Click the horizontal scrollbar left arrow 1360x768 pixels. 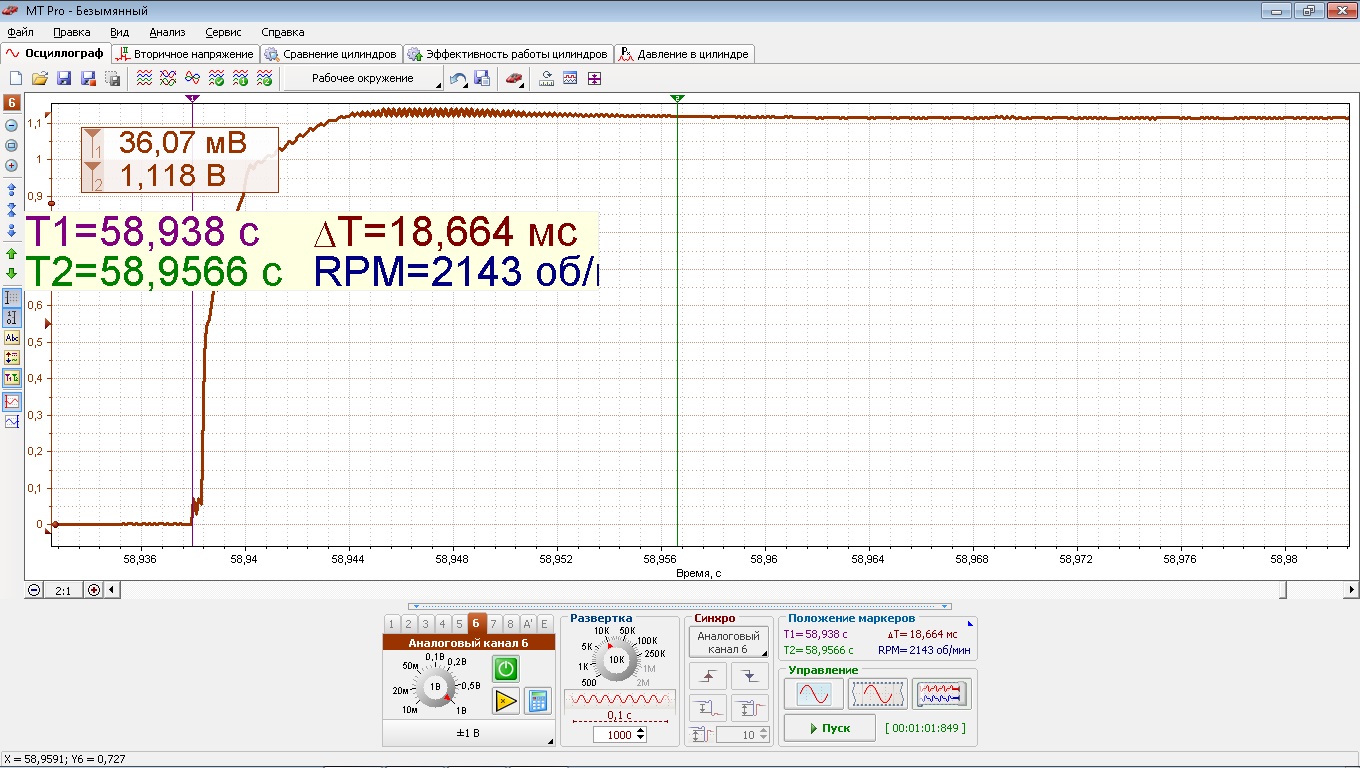coord(111,590)
